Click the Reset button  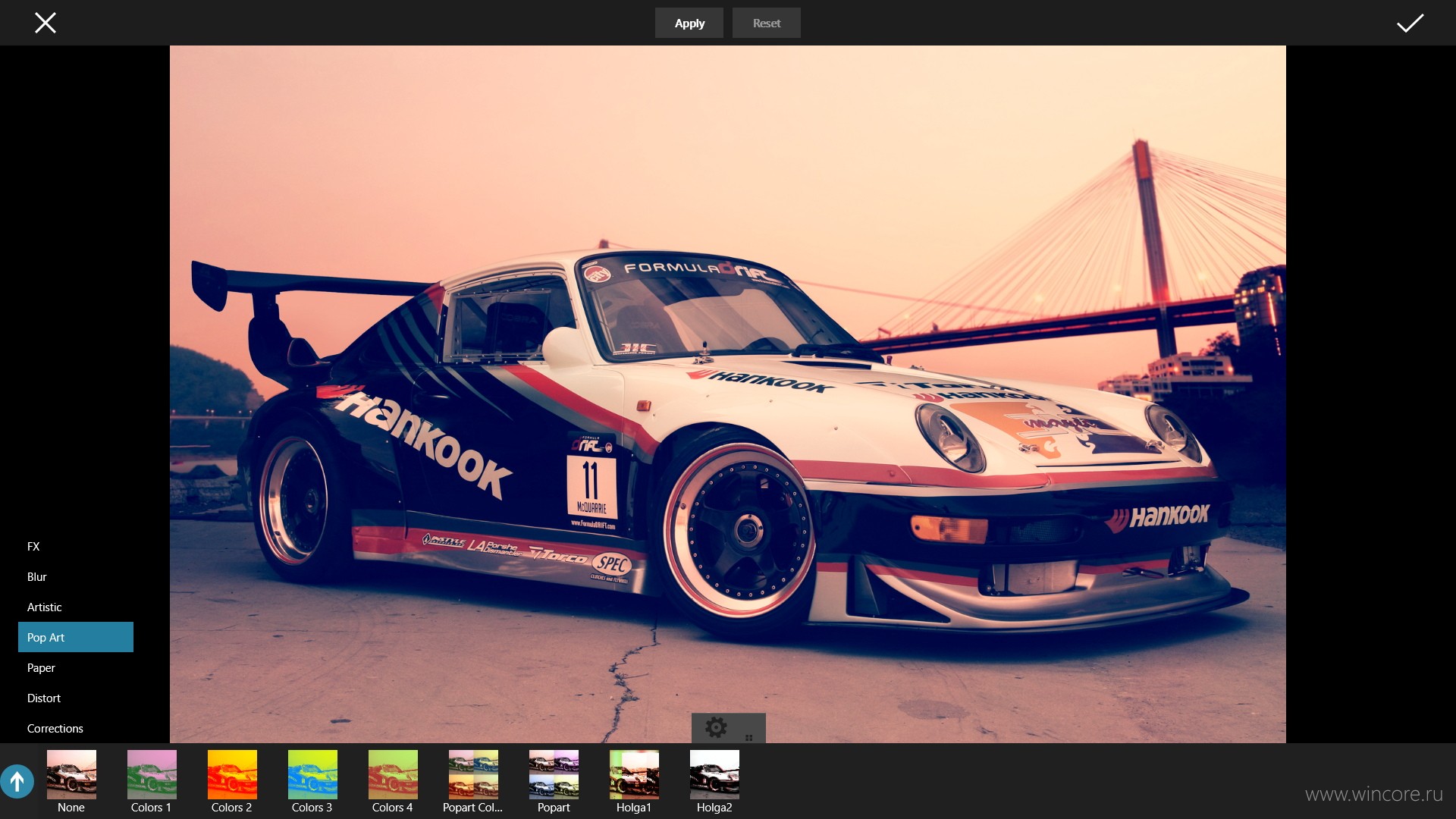pyautogui.click(x=766, y=23)
